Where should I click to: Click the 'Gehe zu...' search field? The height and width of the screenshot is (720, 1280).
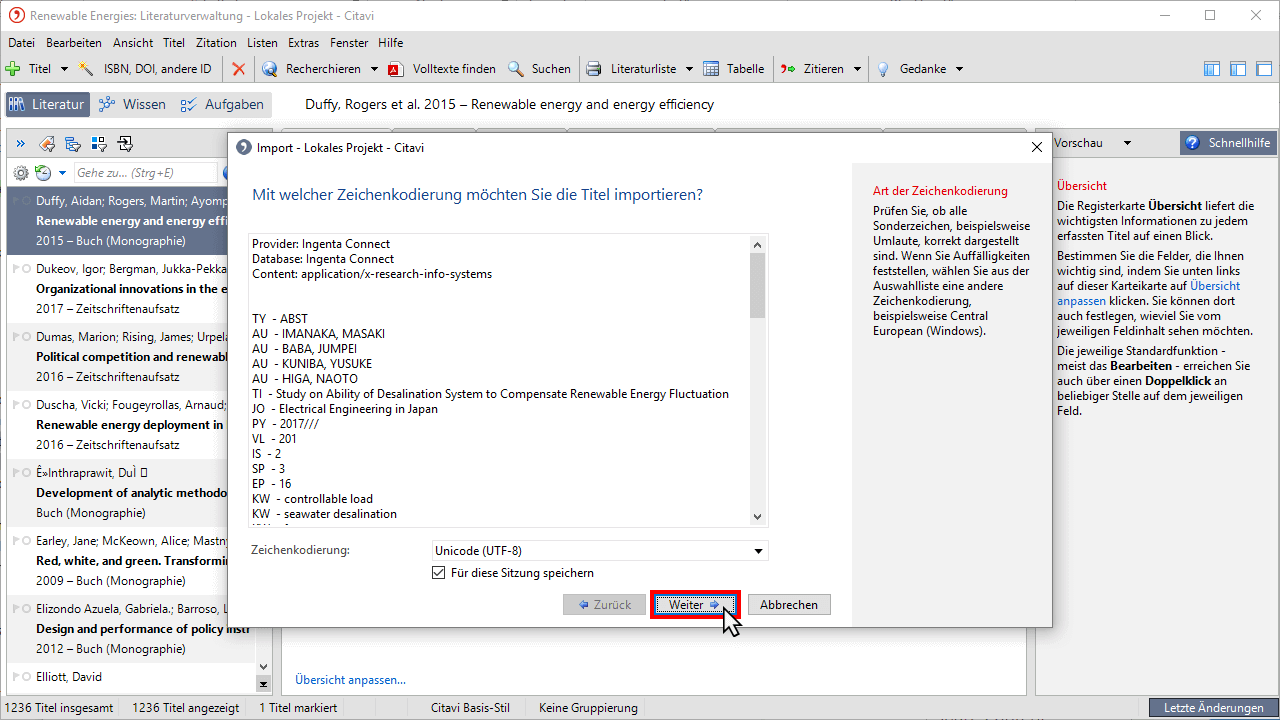[x=145, y=173]
